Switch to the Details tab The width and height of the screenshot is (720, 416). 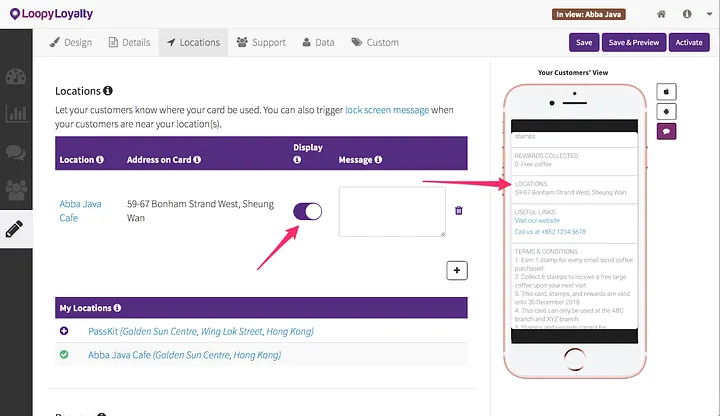click(x=129, y=42)
